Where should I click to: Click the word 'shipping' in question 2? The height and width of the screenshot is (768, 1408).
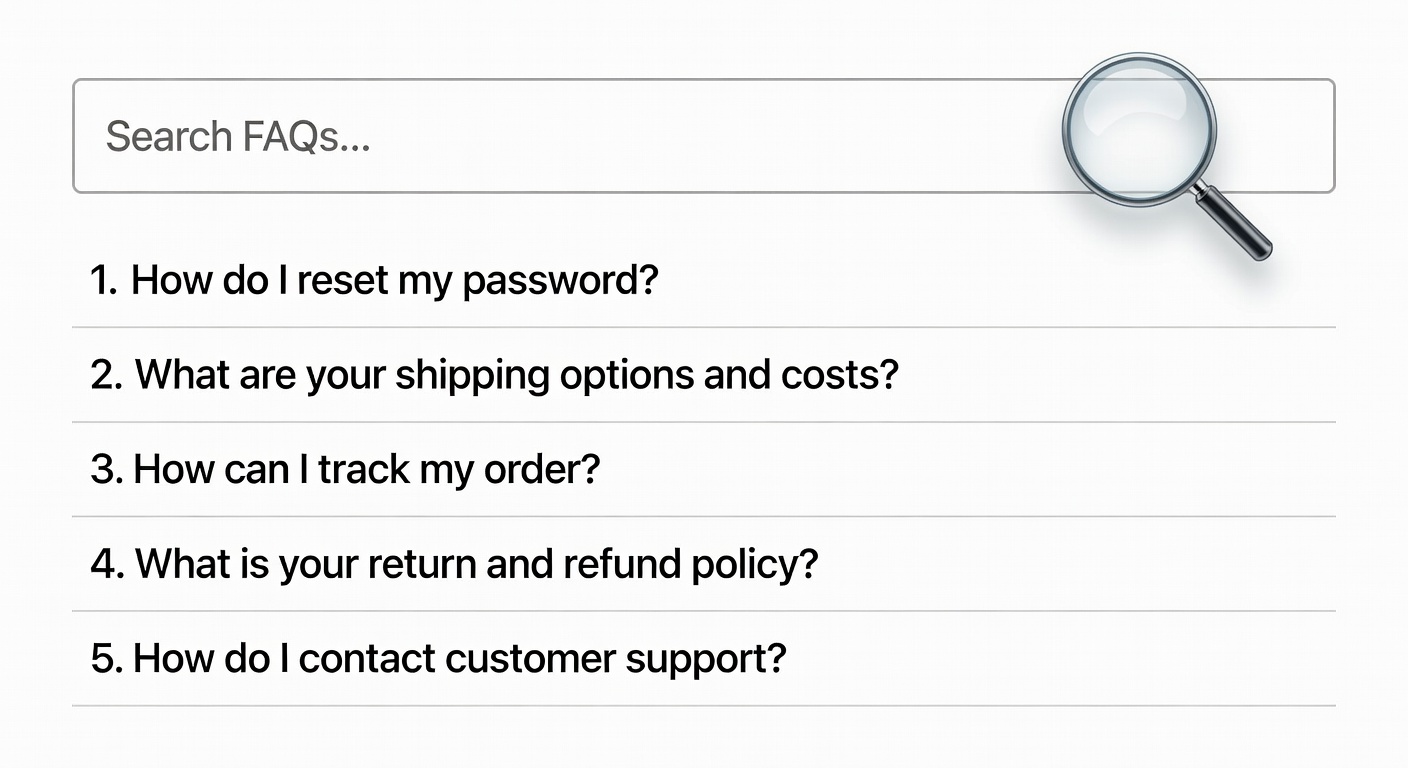coord(472,376)
